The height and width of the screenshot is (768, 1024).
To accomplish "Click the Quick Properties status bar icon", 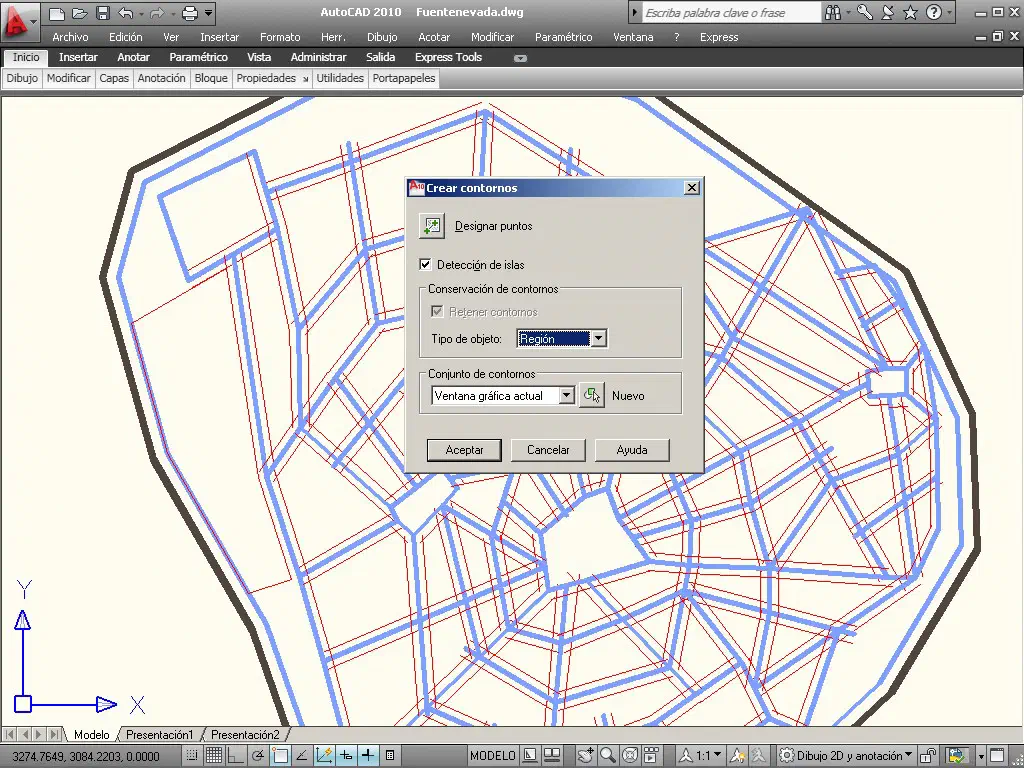I will point(390,756).
